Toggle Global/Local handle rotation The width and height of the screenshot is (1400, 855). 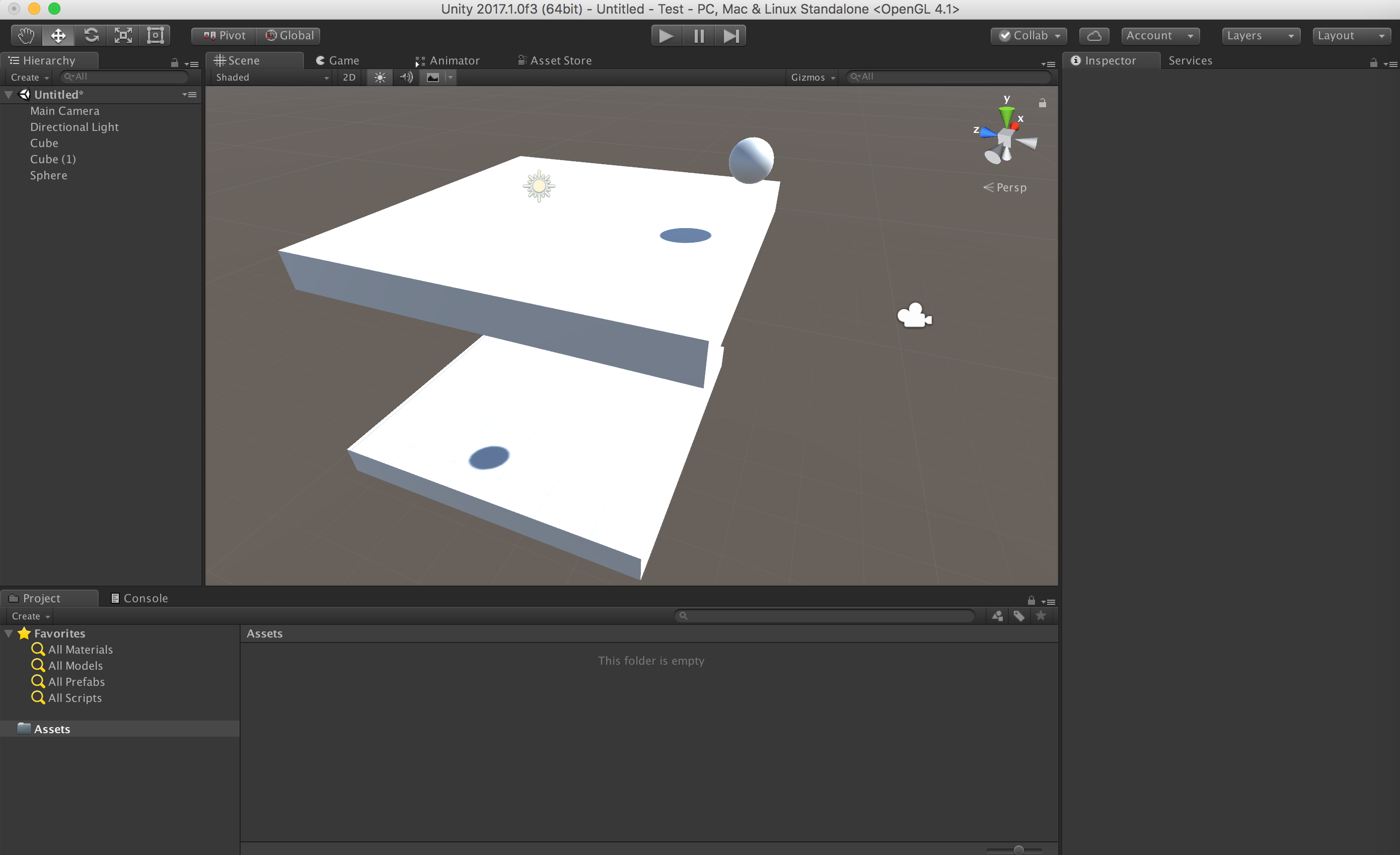pyautogui.click(x=288, y=35)
